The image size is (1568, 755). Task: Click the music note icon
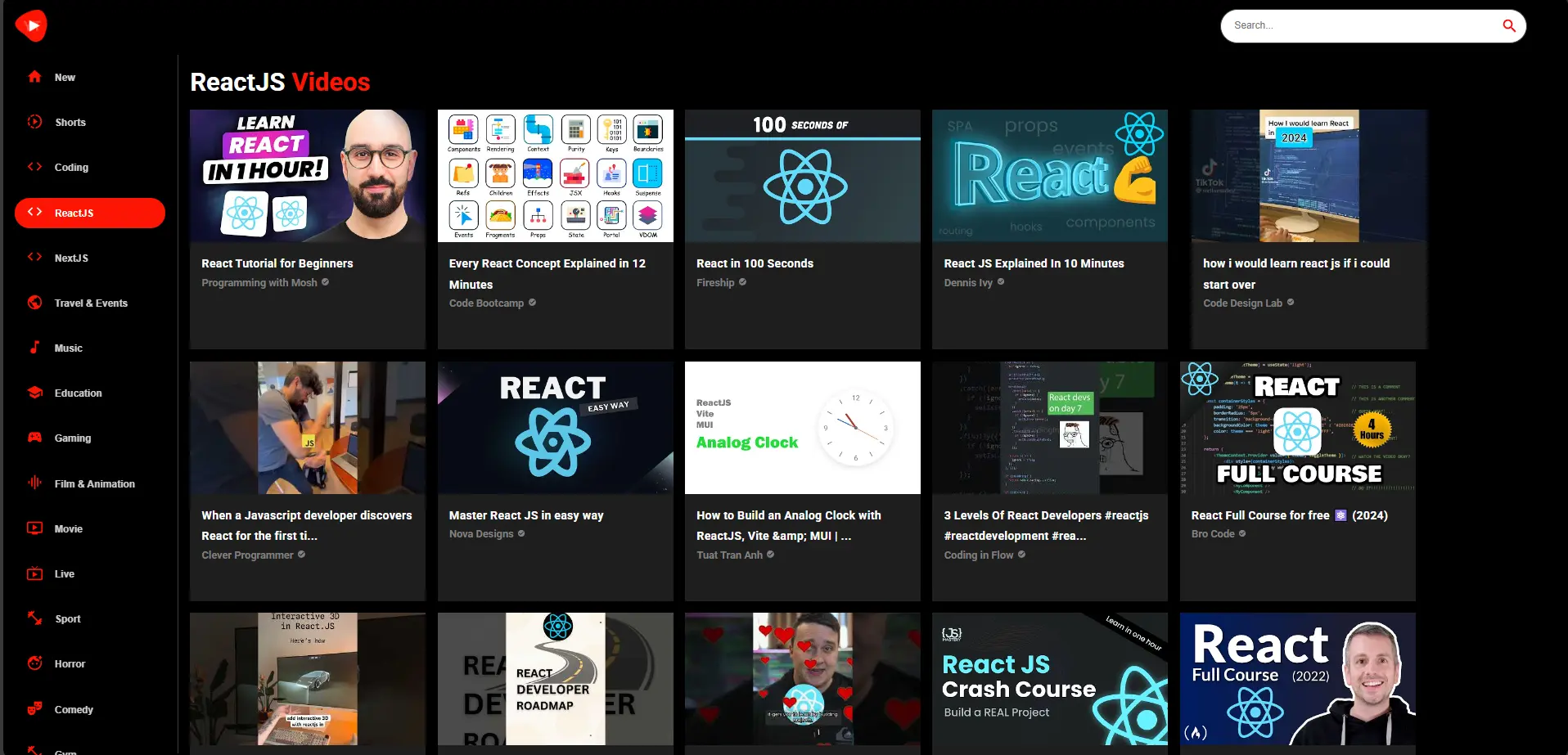pyautogui.click(x=34, y=348)
